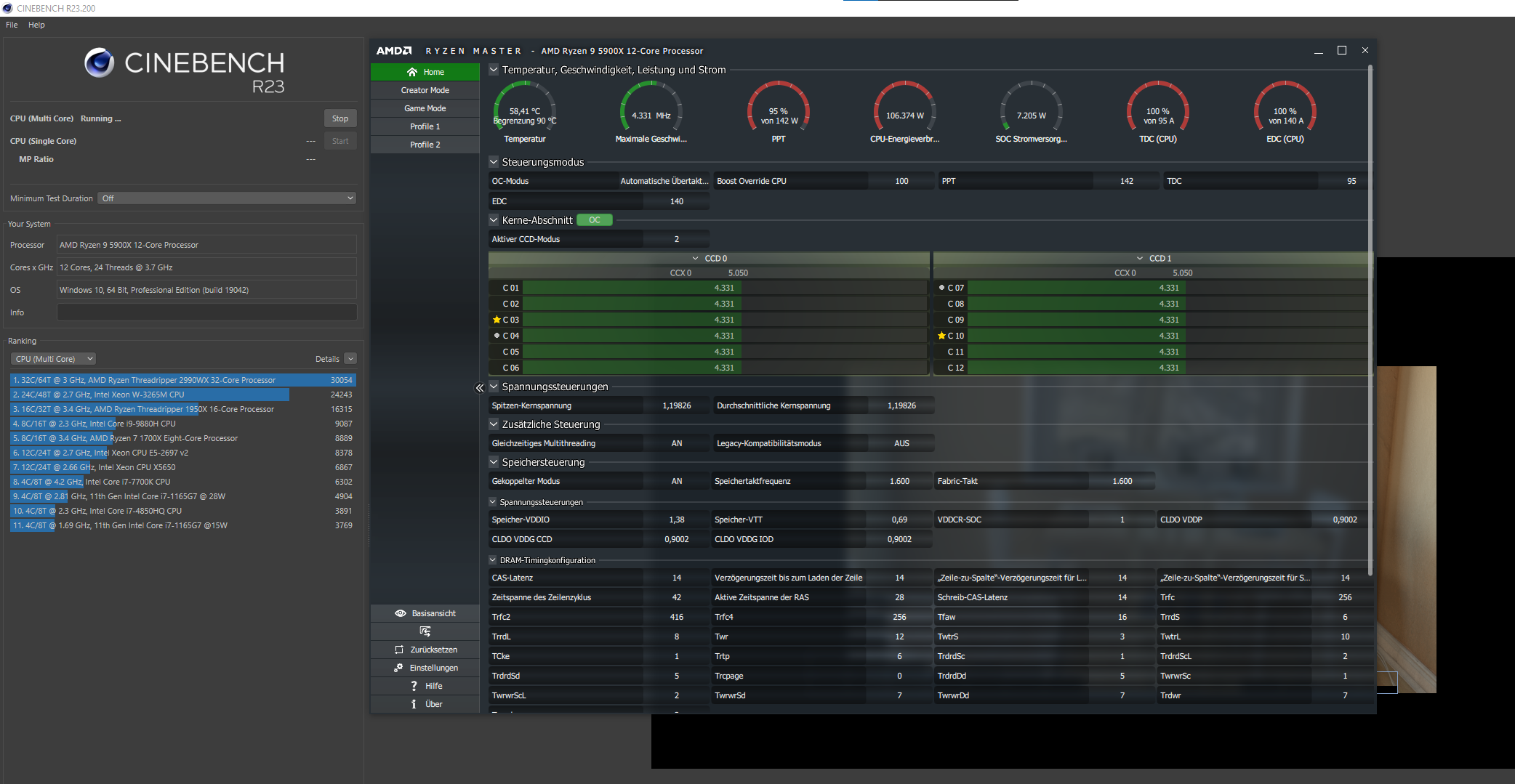Click the Boost Override CPU value 100

tap(901, 181)
